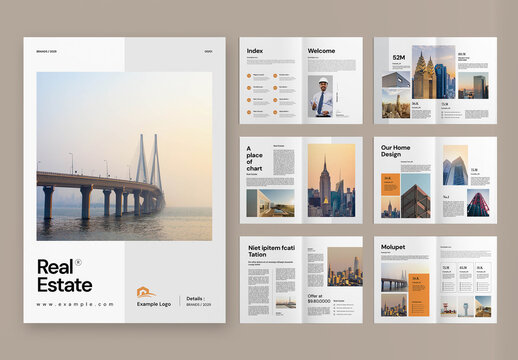This screenshot has width=518, height=360.
Task: Click the "Welcome" page heading
Action: point(321,51)
